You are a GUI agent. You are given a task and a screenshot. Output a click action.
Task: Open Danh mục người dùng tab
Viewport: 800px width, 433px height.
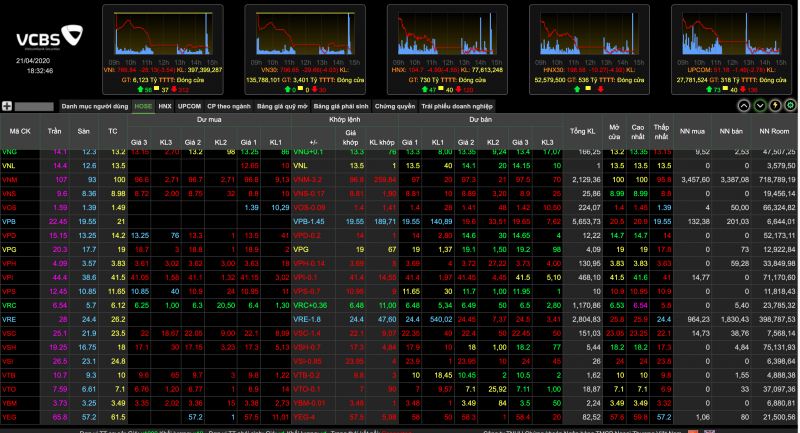[95, 106]
